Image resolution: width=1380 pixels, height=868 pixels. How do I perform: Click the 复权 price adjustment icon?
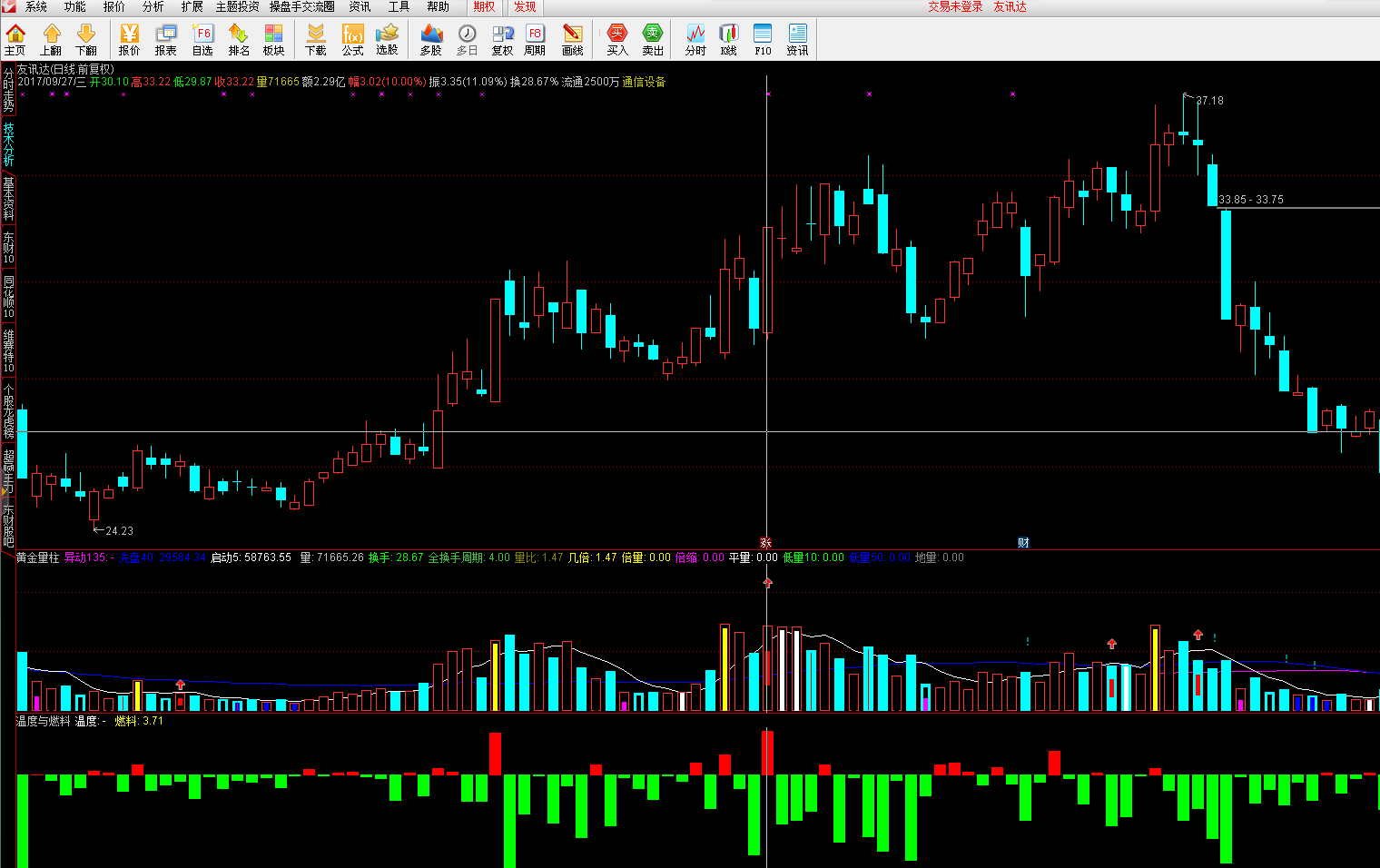(502, 40)
